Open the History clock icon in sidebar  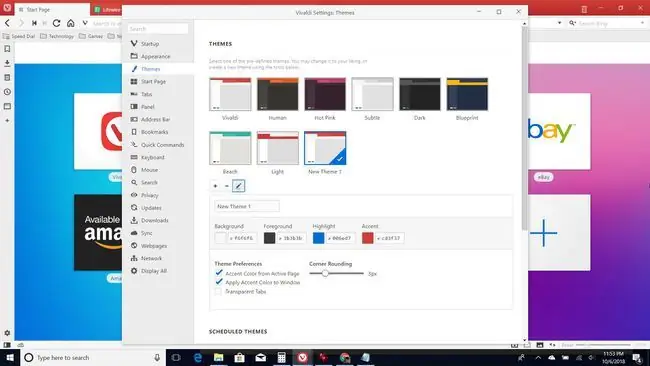(7, 92)
